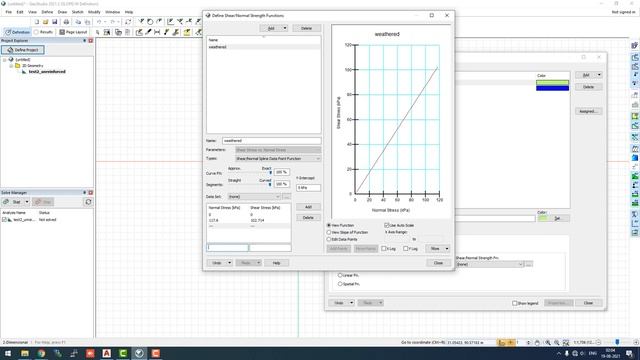Click the Define Project button

coord(23,50)
